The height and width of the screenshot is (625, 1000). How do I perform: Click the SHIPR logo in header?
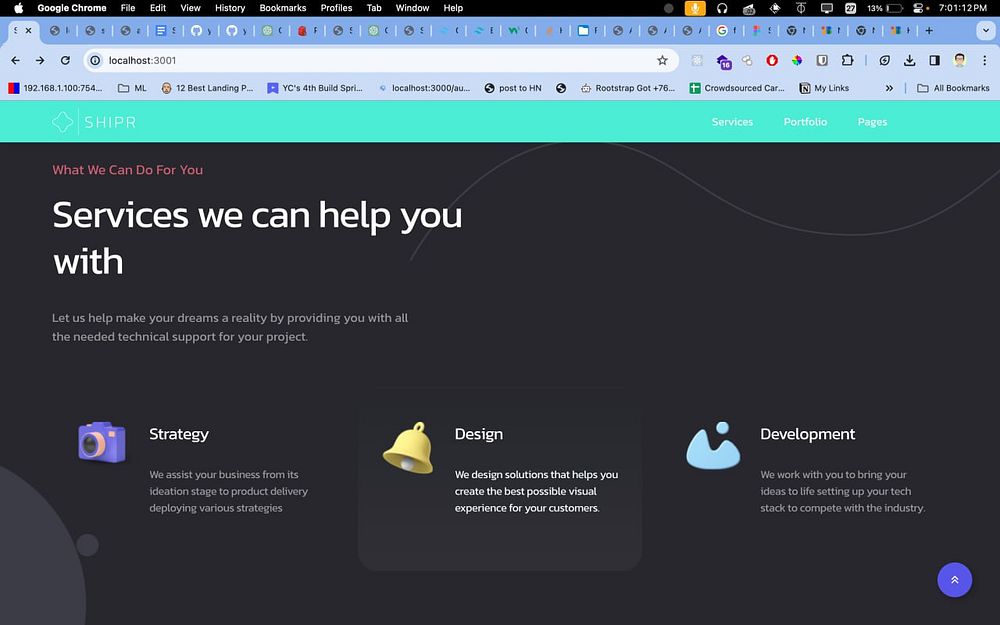(94, 121)
